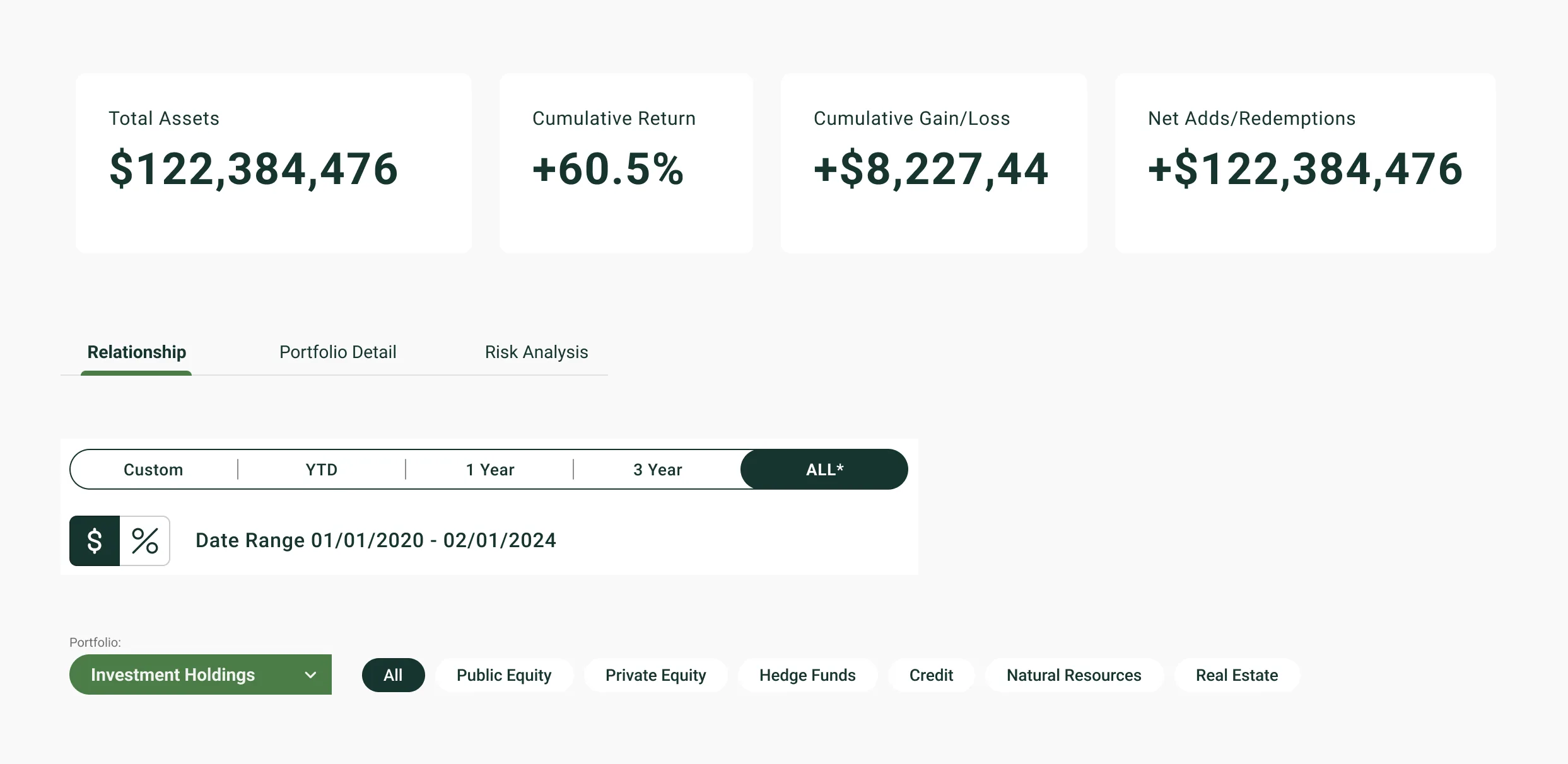Click the Net Adds/Redemptions card title
The image size is (1568, 764).
tap(1251, 118)
